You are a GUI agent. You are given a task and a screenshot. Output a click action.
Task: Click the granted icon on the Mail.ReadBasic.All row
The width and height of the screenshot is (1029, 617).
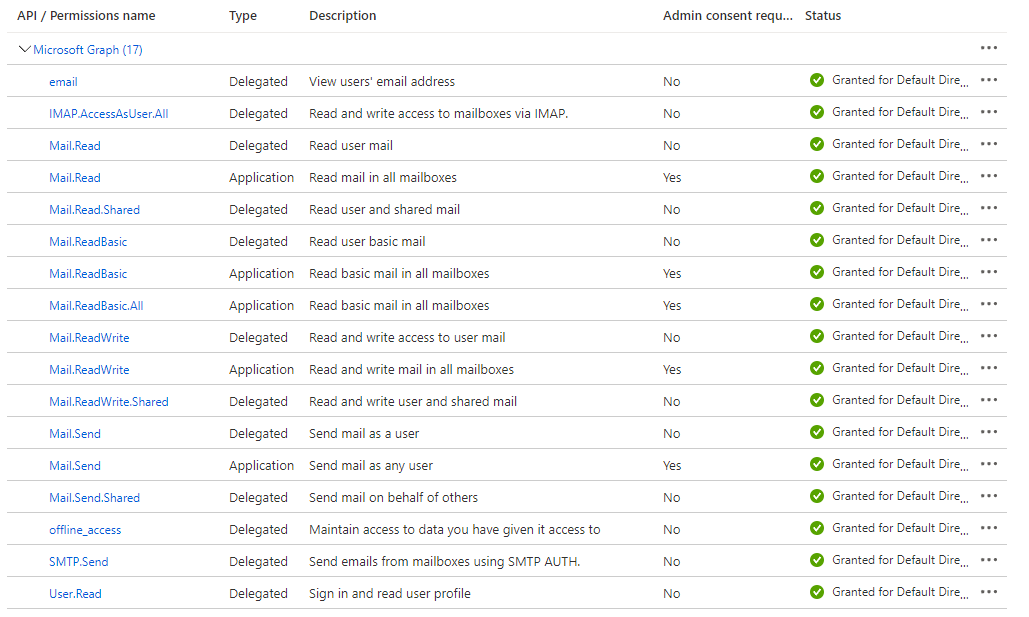pyautogui.click(x=818, y=304)
